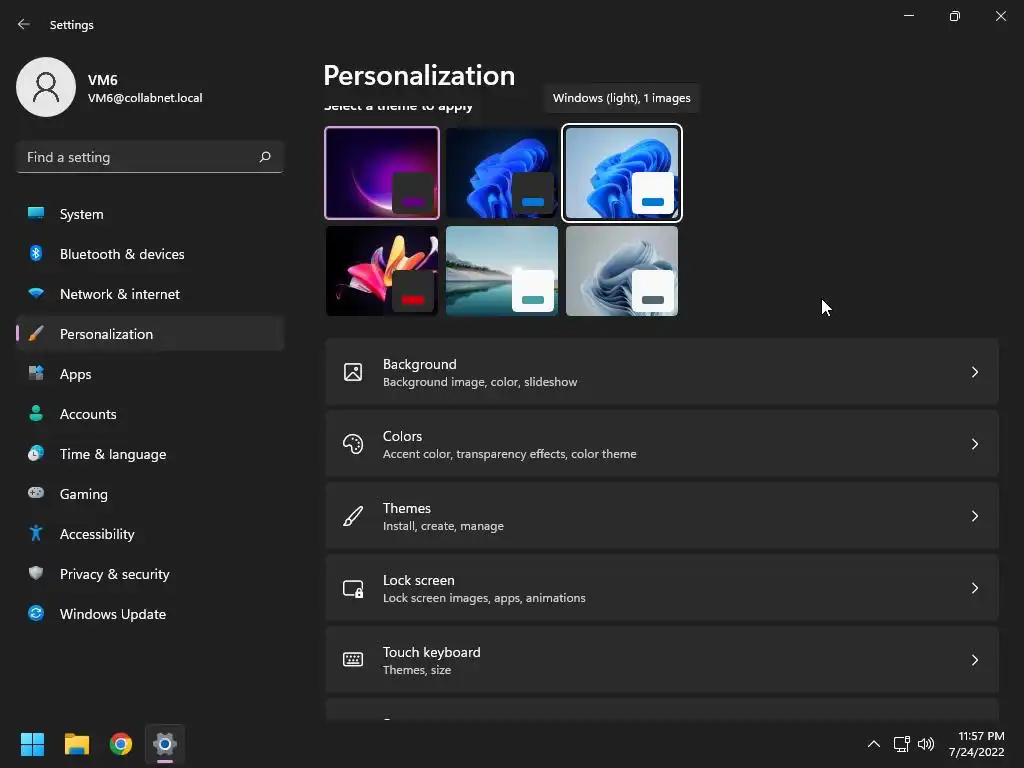Open Themes install and manage

[662, 516]
